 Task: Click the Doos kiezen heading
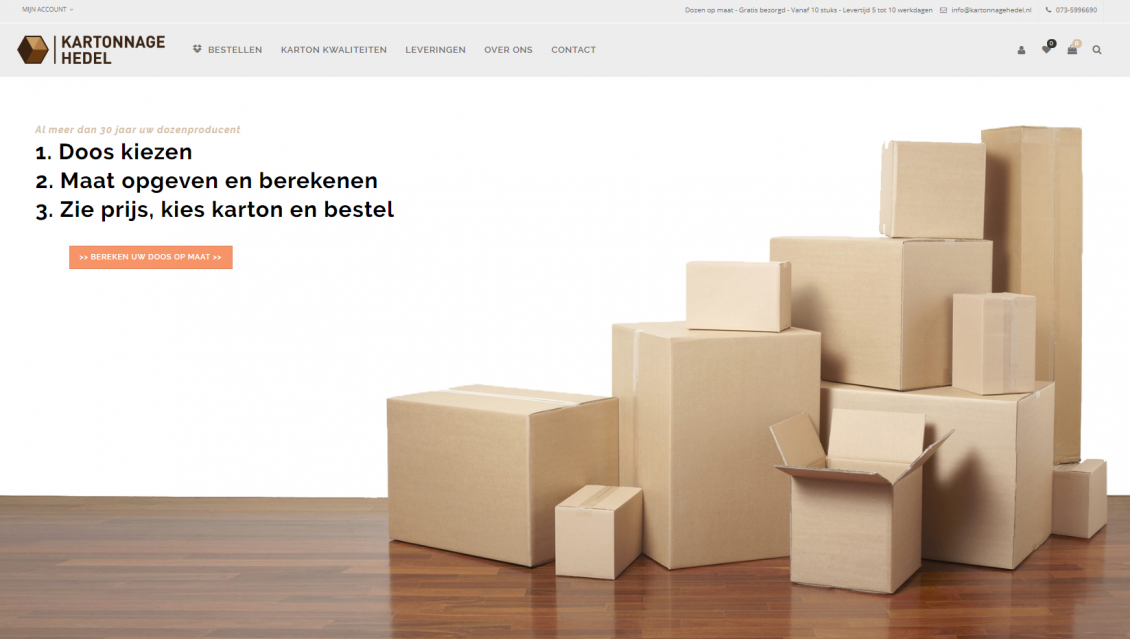click(114, 152)
